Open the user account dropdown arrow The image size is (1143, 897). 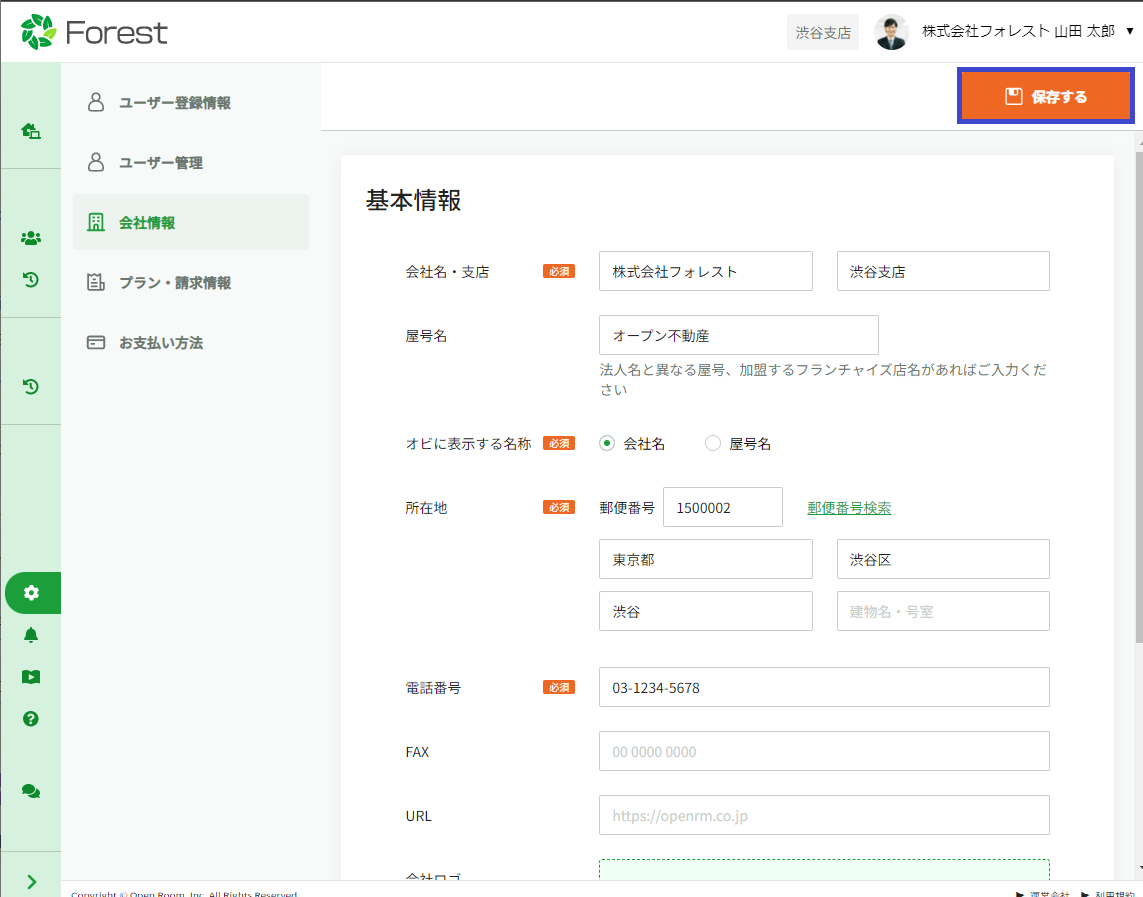[1130, 31]
